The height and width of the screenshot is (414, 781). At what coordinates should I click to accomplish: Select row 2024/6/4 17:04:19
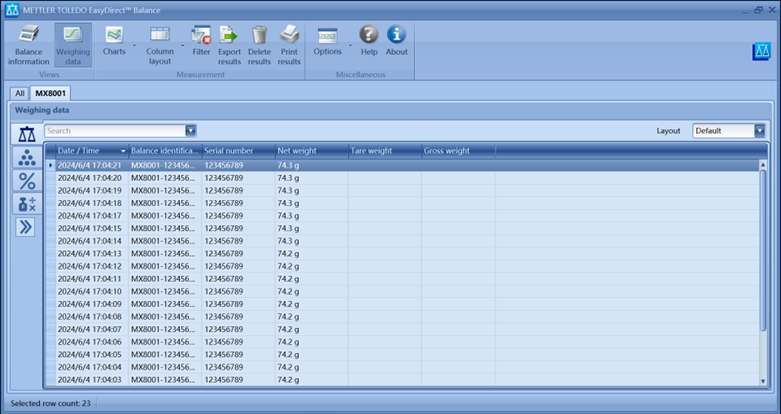point(402,190)
